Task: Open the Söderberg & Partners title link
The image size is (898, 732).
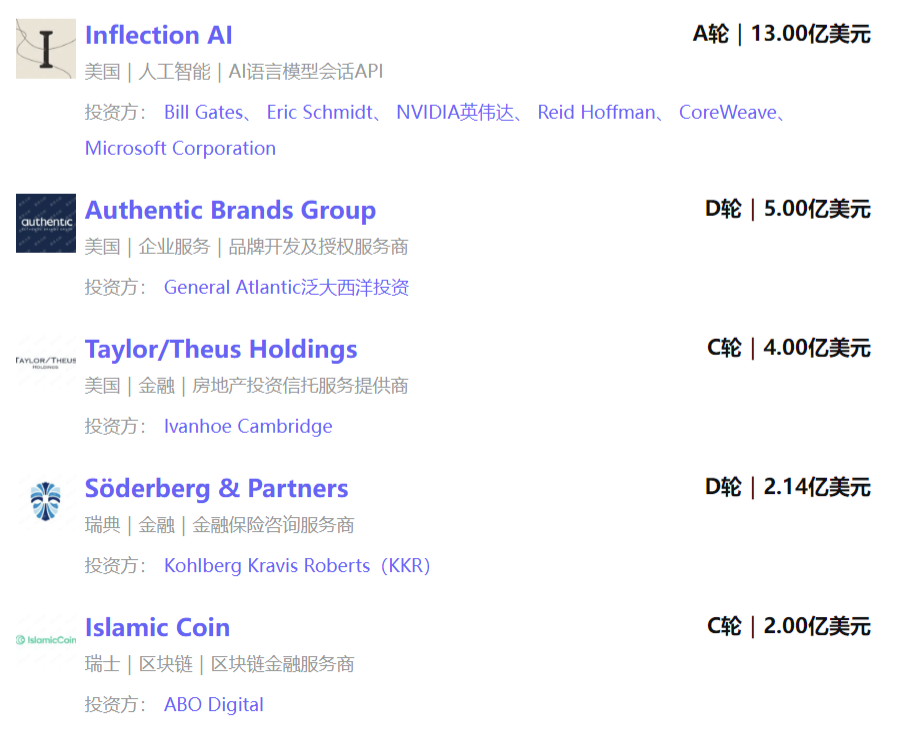Action: coord(216,488)
